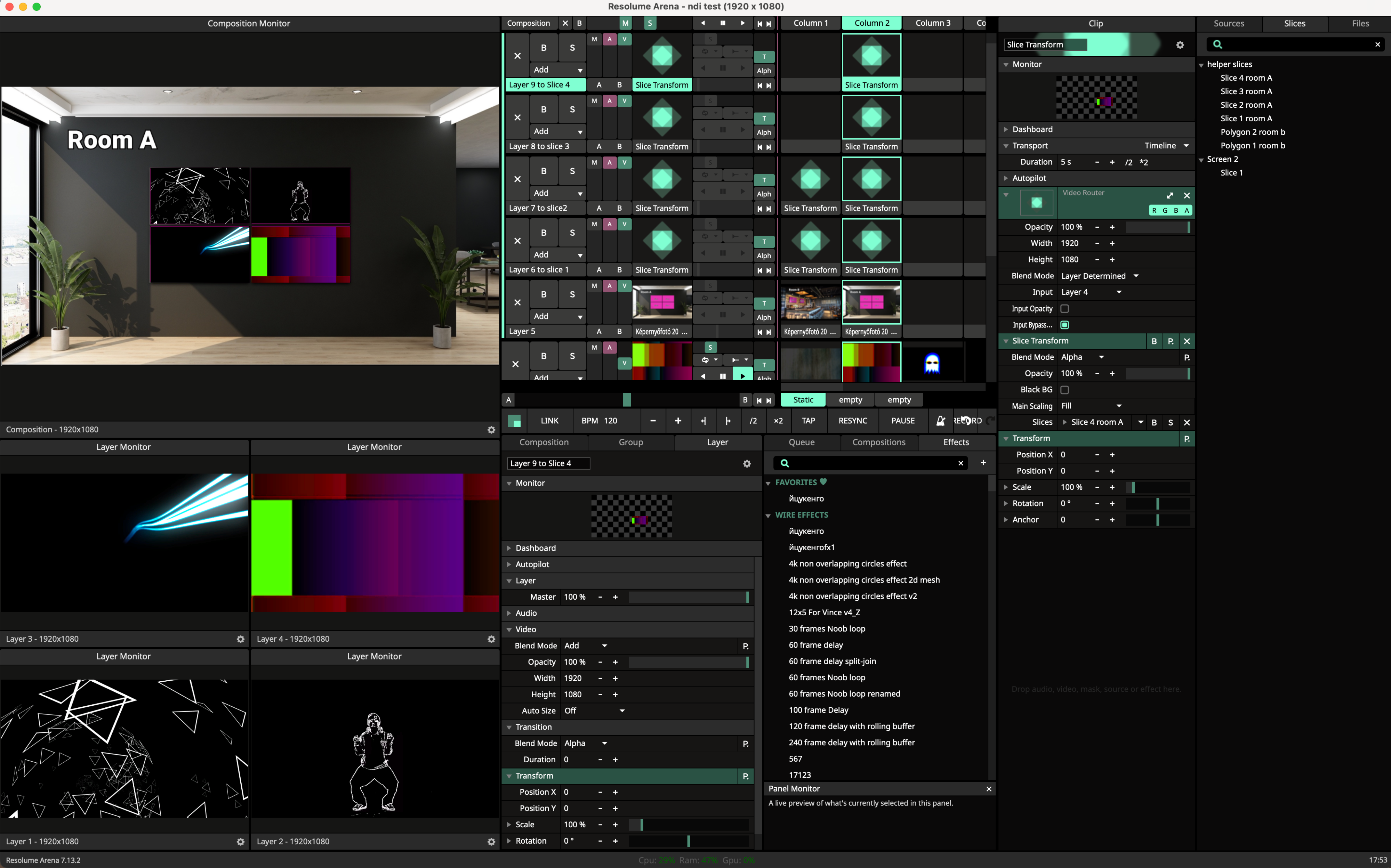Switch to the Sources tab
The width and height of the screenshot is (1391, 868).
[x=1229, y=24]
